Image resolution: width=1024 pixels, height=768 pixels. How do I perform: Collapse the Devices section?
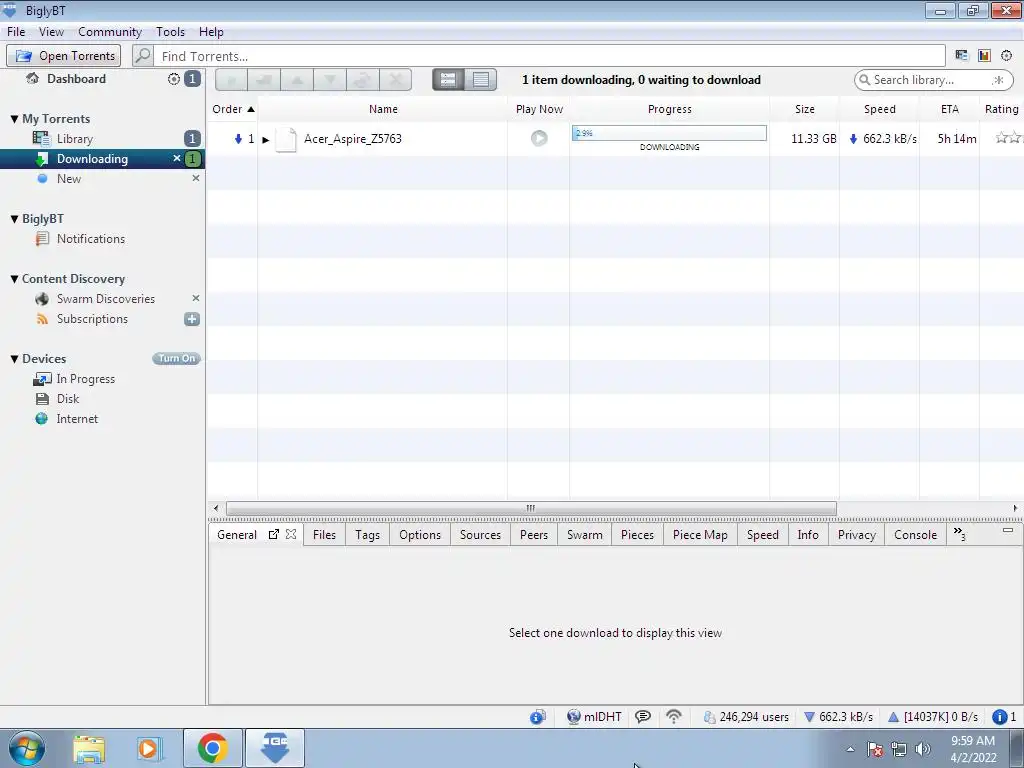14,359
